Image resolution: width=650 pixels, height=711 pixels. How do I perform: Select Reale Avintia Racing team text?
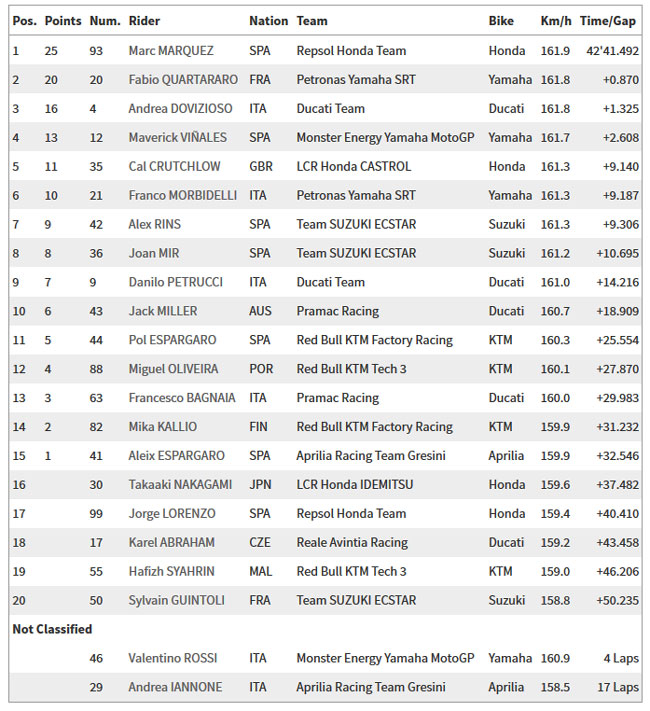(x=352, y=542)
